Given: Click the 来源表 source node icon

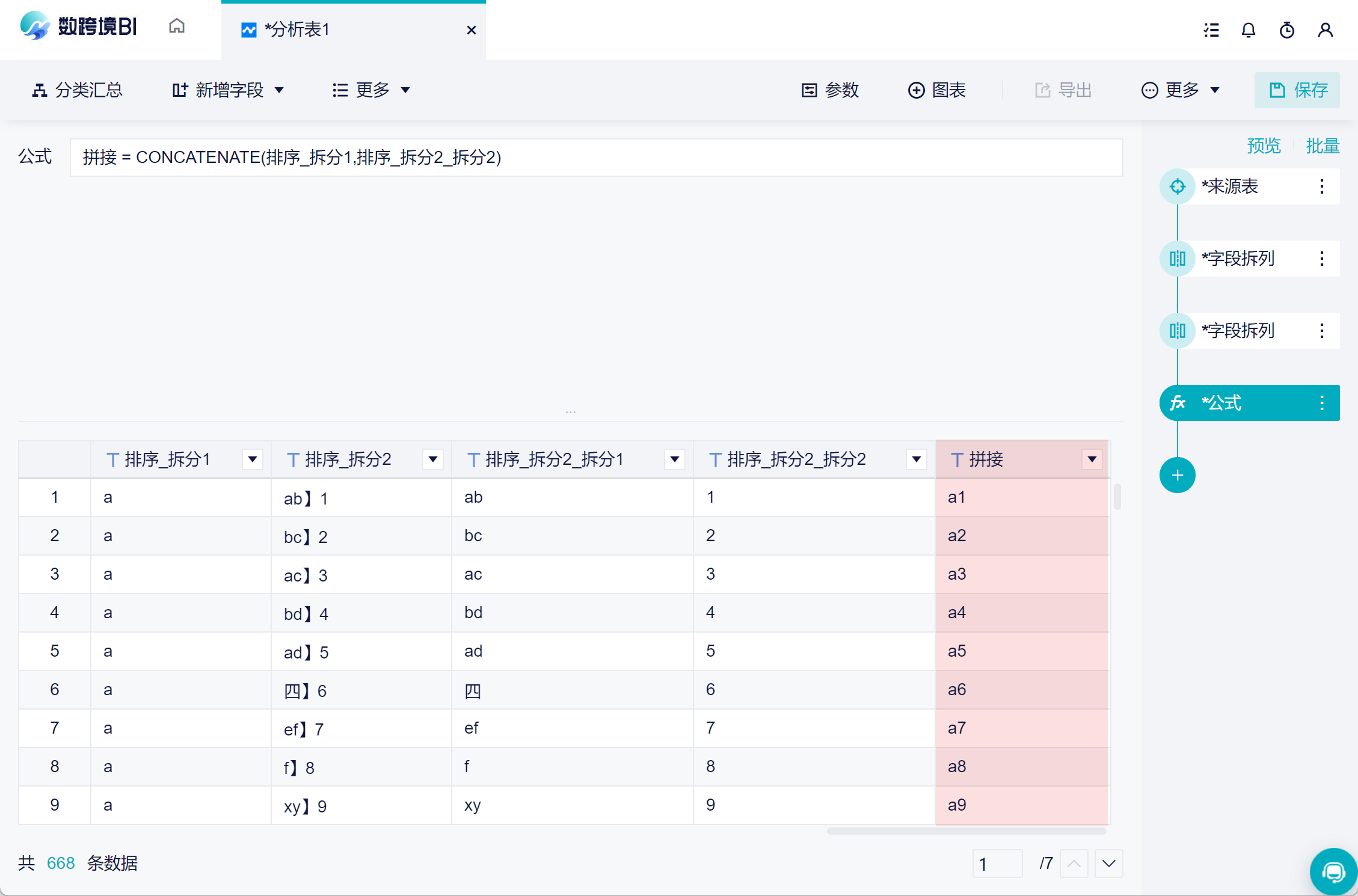Looking at the screenshot, I should (1177, 186).
